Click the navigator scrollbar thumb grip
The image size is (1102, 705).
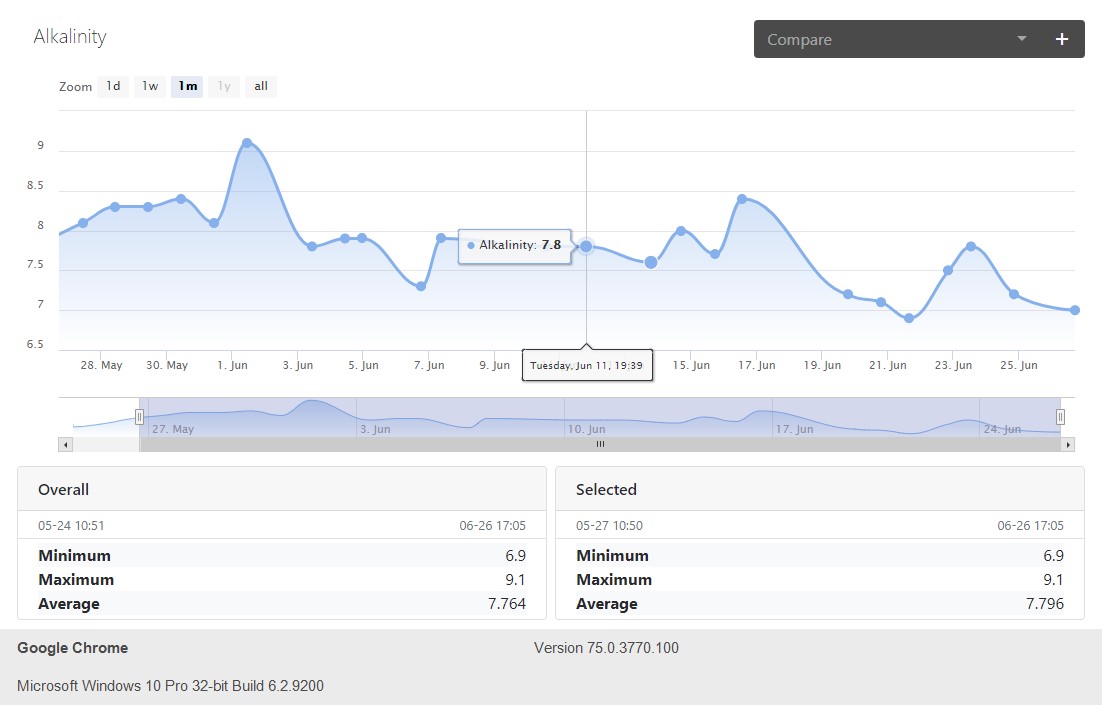[x=600, y=444]
